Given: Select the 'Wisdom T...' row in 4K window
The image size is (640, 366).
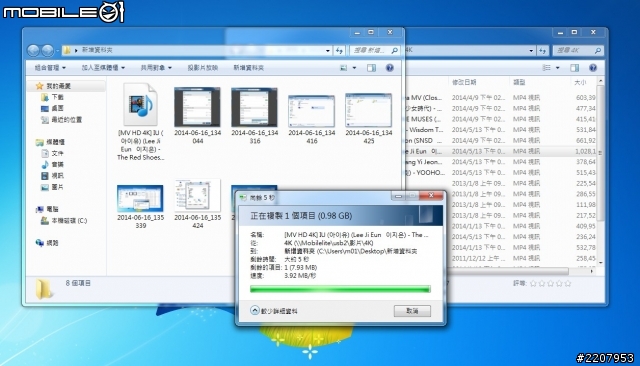Looking at the screenshot, I should 500,130.
